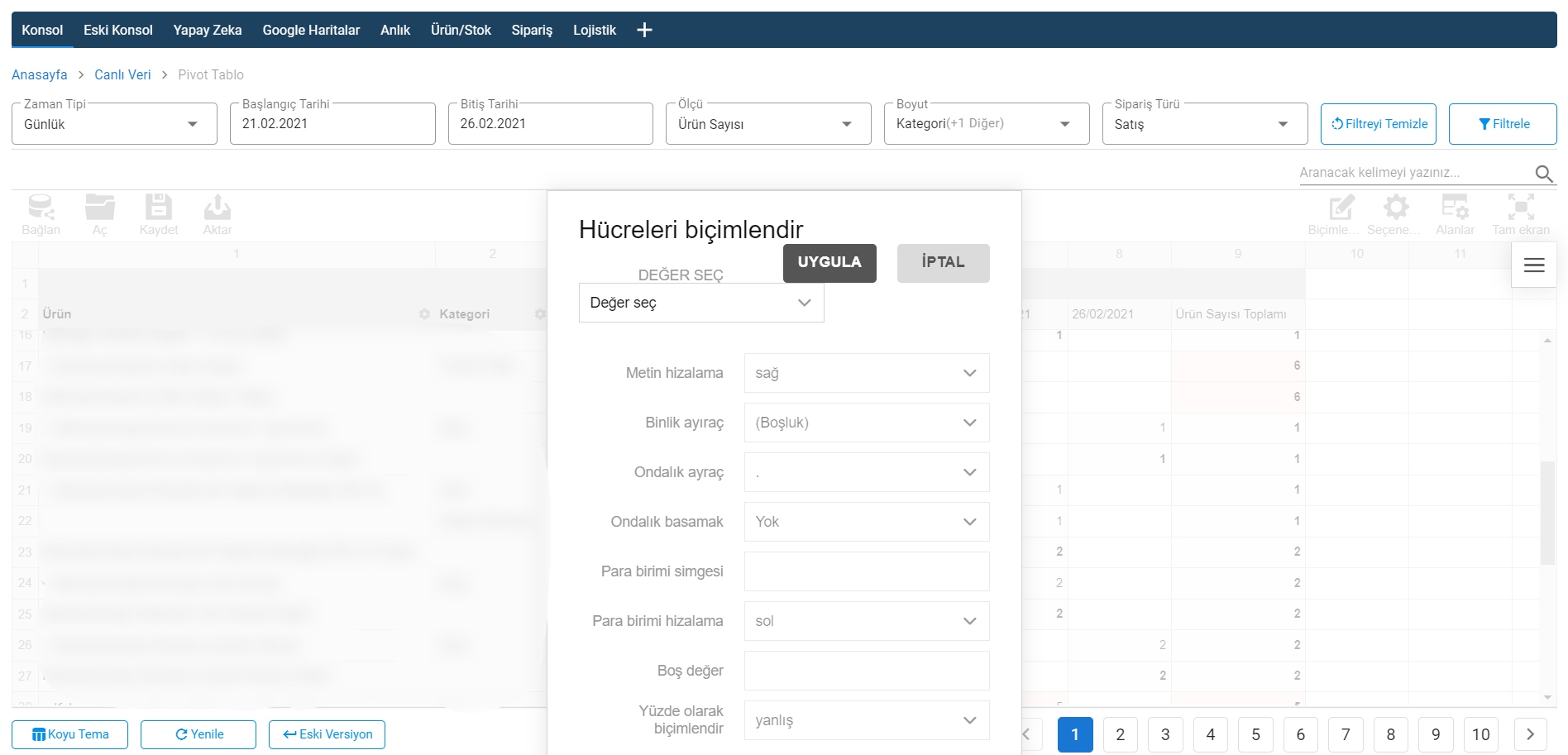Expand the Değer seç dropdown
This screenshot has height=755, width=1568.
point(701,303)
